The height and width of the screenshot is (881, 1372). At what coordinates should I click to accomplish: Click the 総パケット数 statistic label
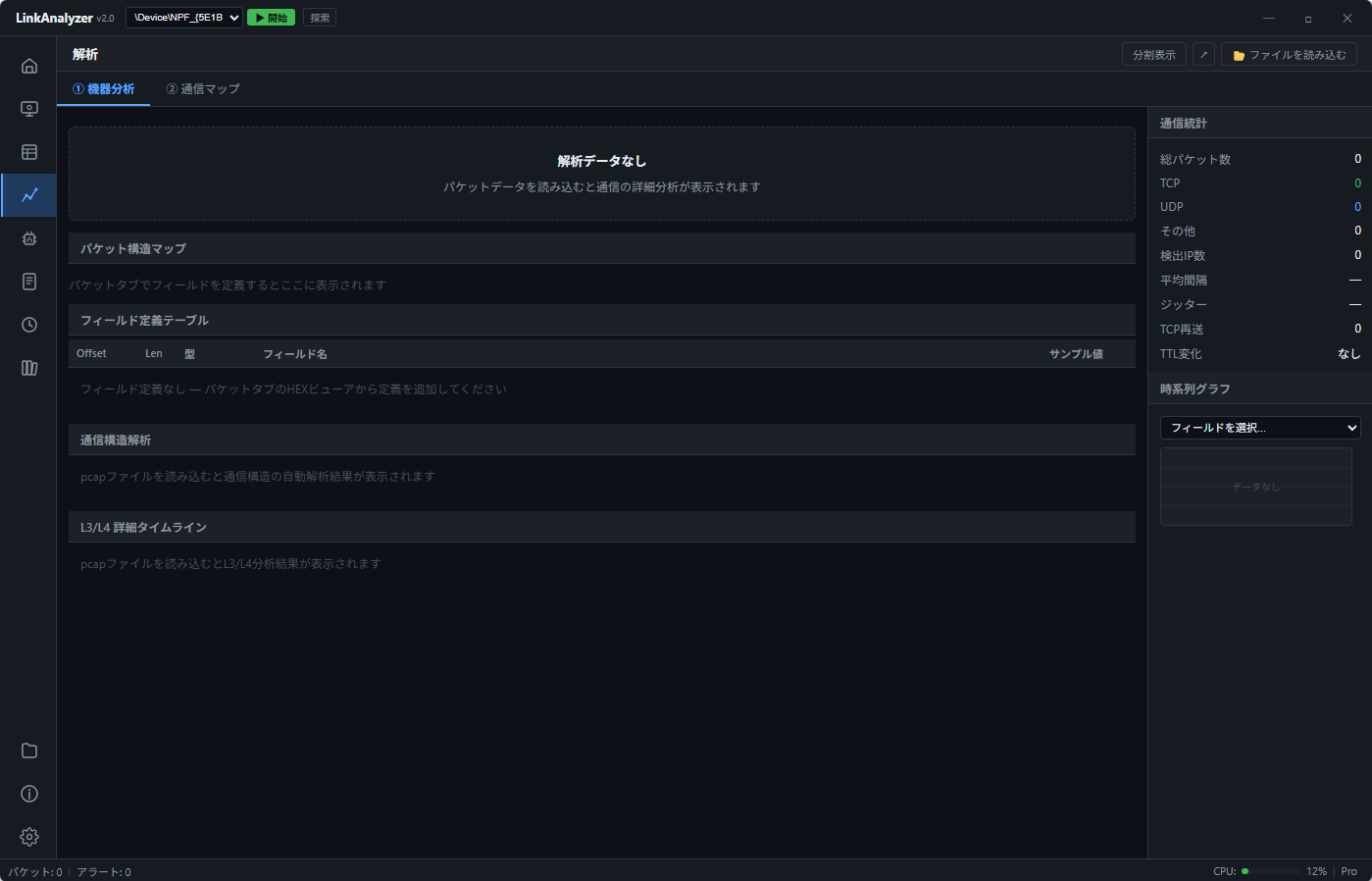coord(1195,159)
